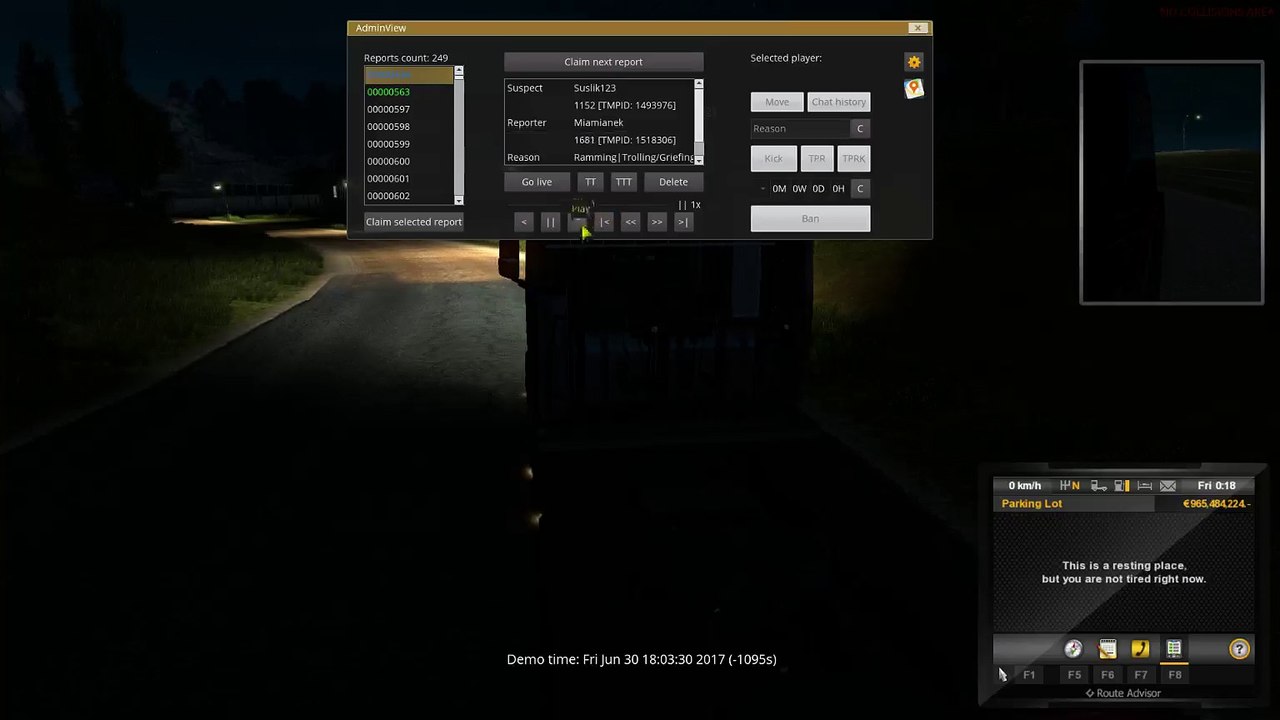
Task: Click the F5 key label in Route Advisor
Action: coord(1074,675)
